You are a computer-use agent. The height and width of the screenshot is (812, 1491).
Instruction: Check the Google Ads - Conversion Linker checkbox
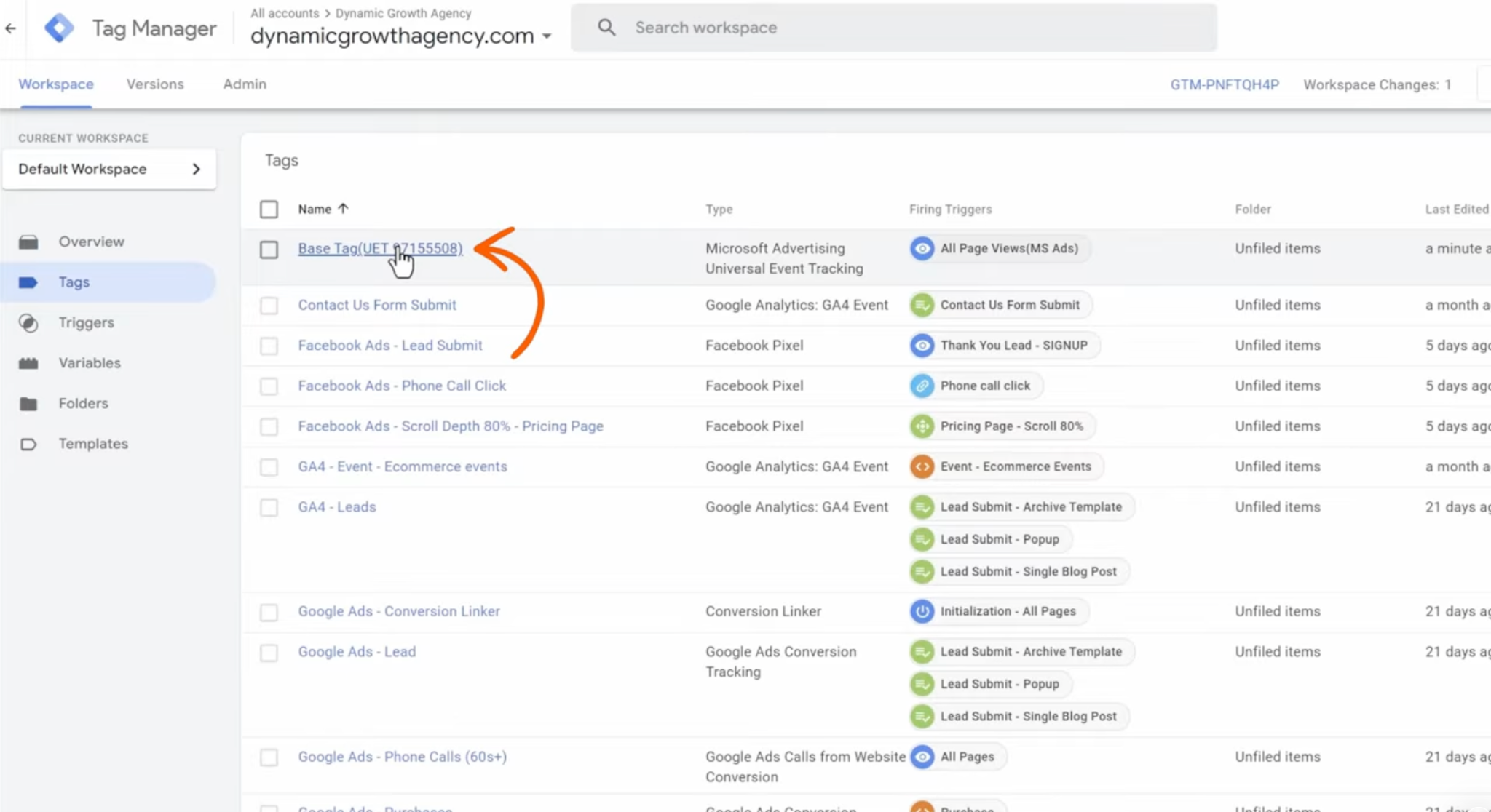269,613
